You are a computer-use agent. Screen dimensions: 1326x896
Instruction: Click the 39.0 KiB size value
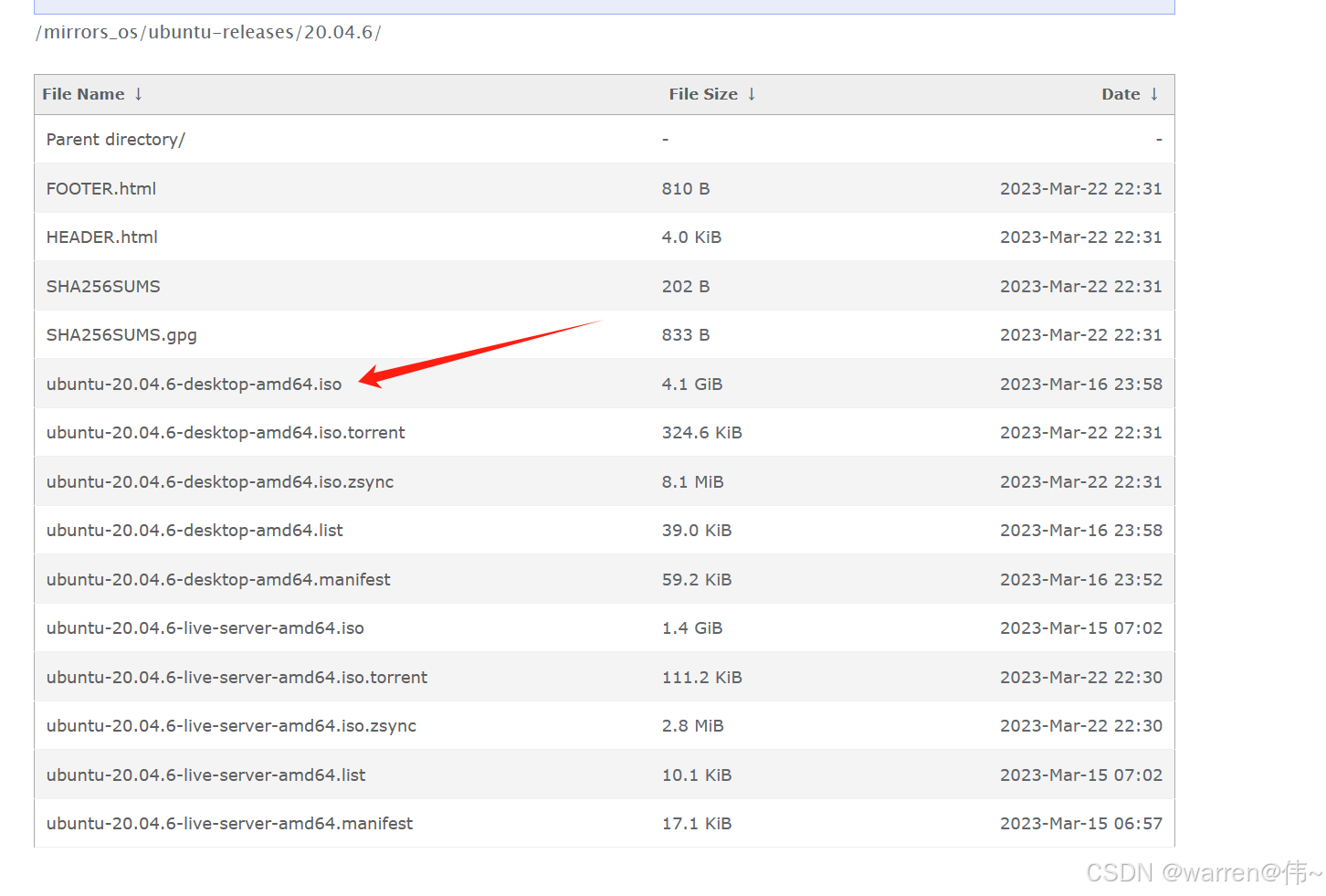click(x=697, y=531)
